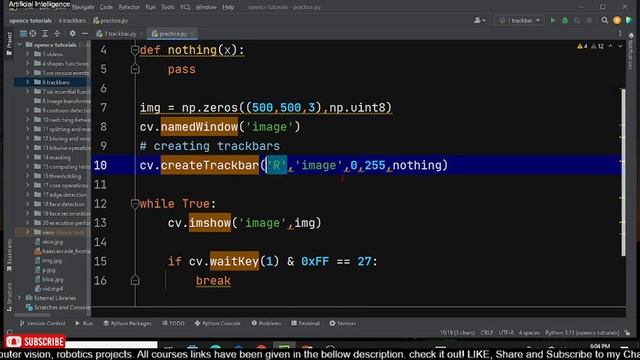Collapse the 'while True' fold marker on line 12
Viewport: 640px width, 360px height.
135,203
